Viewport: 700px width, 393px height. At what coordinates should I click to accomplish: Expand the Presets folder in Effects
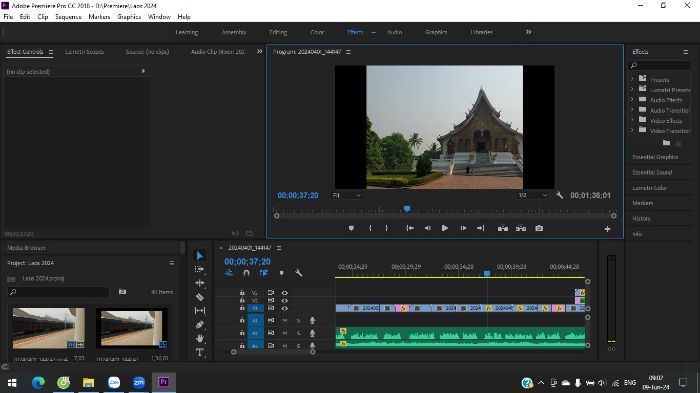632,79
